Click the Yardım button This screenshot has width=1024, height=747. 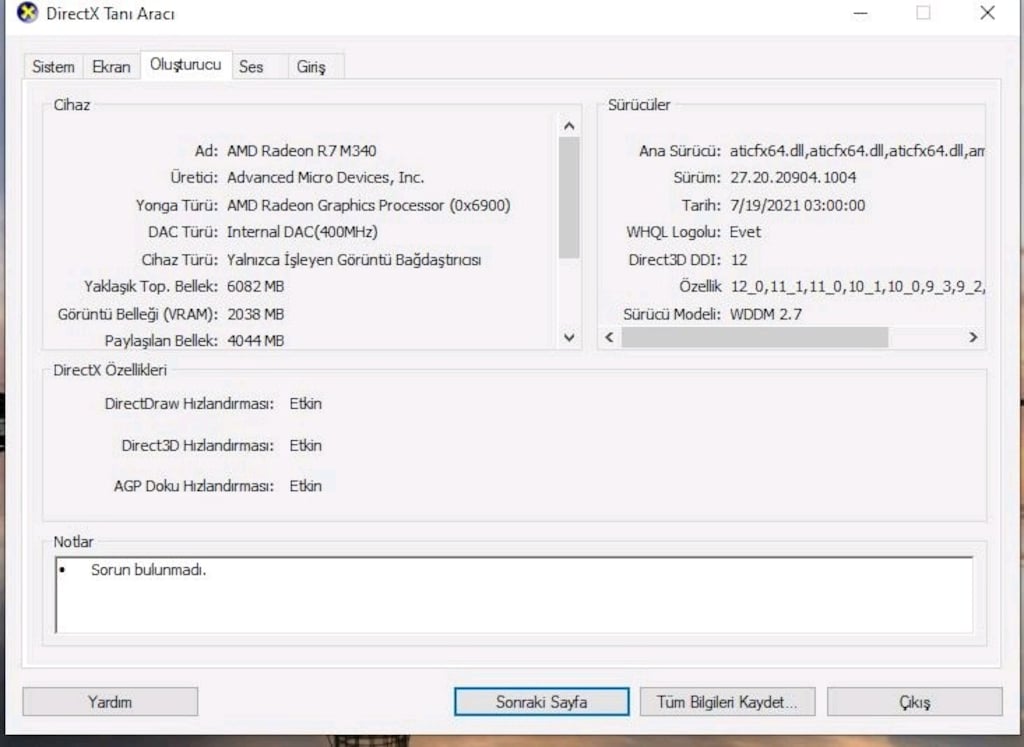110,702
